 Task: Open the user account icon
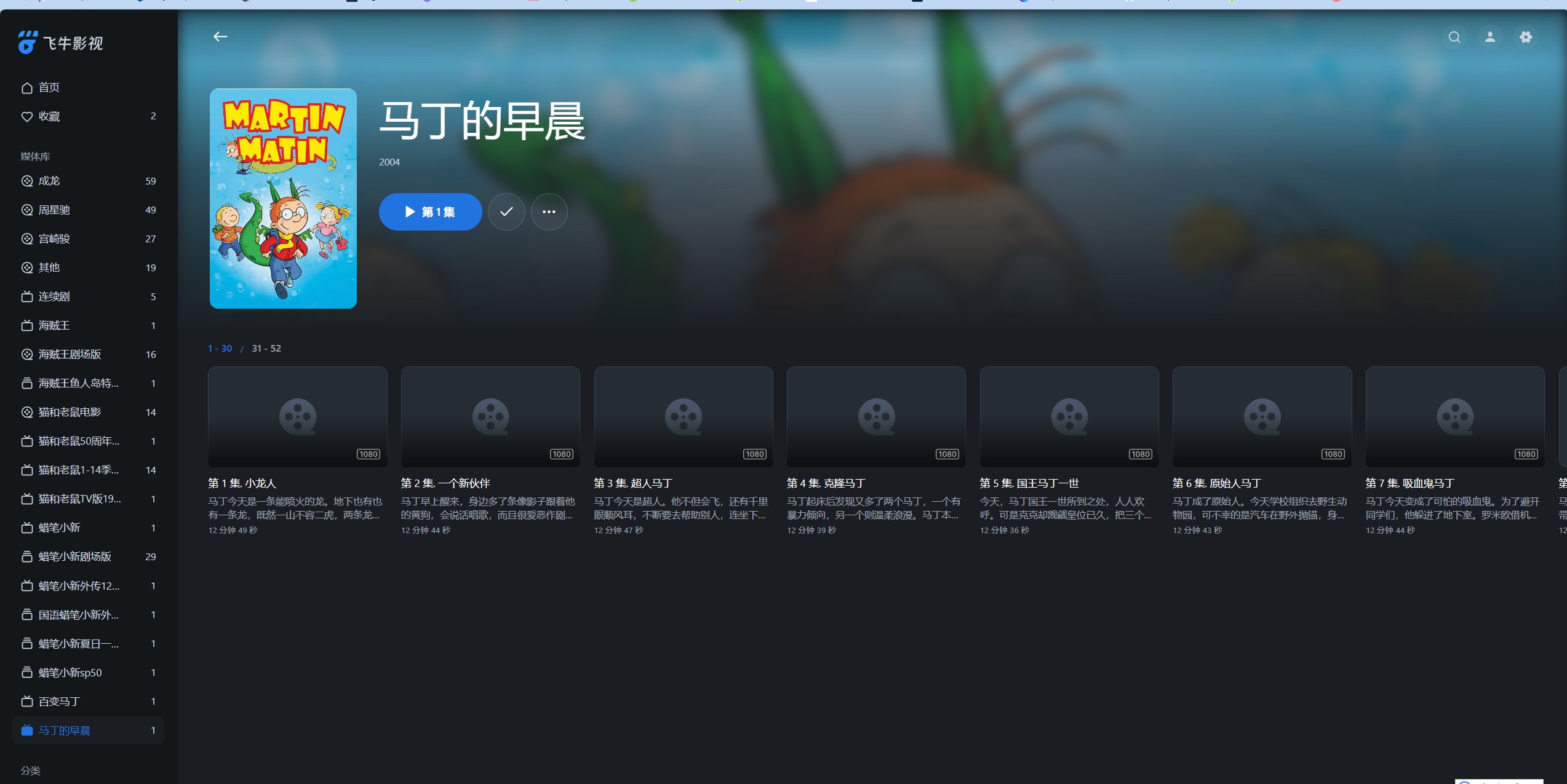(1489, 37)
